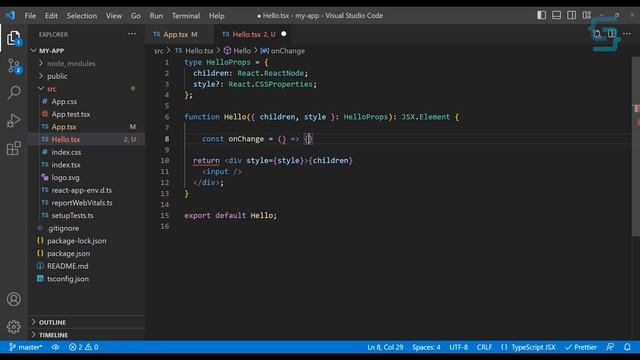Click the feedback icon in status bar

pos(610,347)
